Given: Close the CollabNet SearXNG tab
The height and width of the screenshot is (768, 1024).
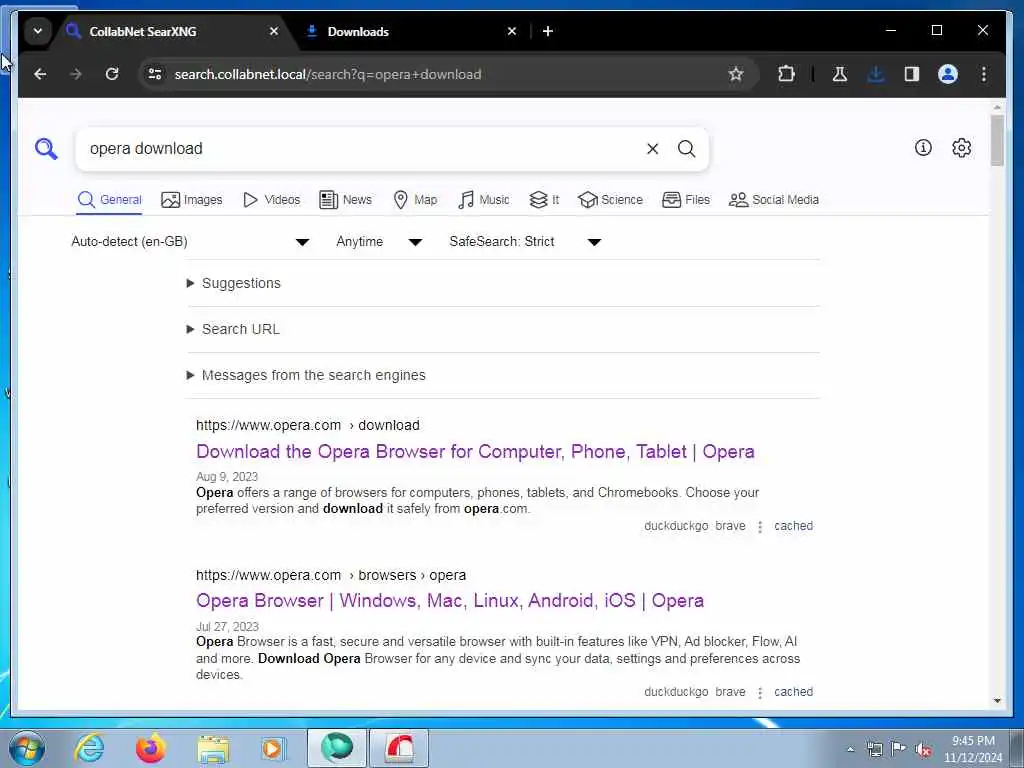Looking at the screenshot, I should click(x=274, y=31).
